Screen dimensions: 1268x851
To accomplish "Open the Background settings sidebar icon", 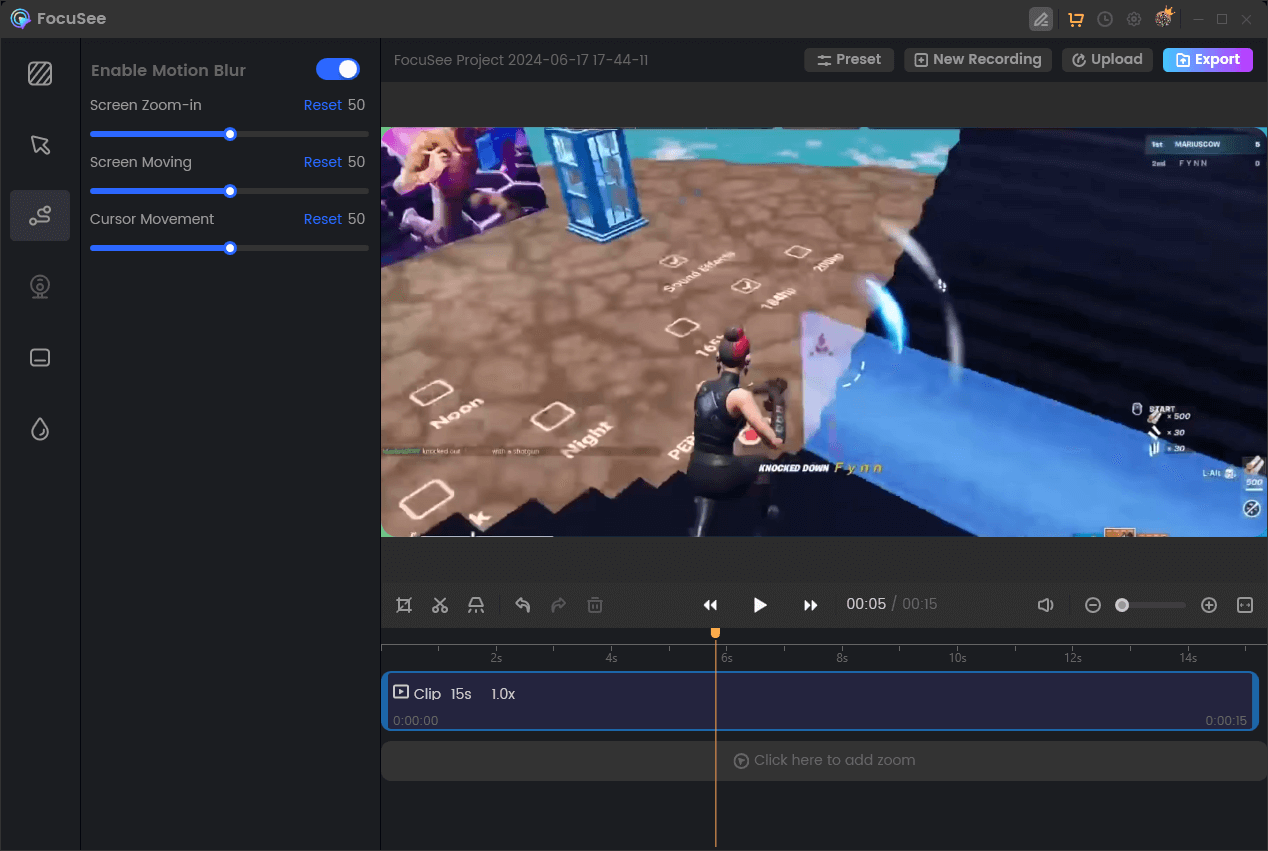I will (40, 73).
